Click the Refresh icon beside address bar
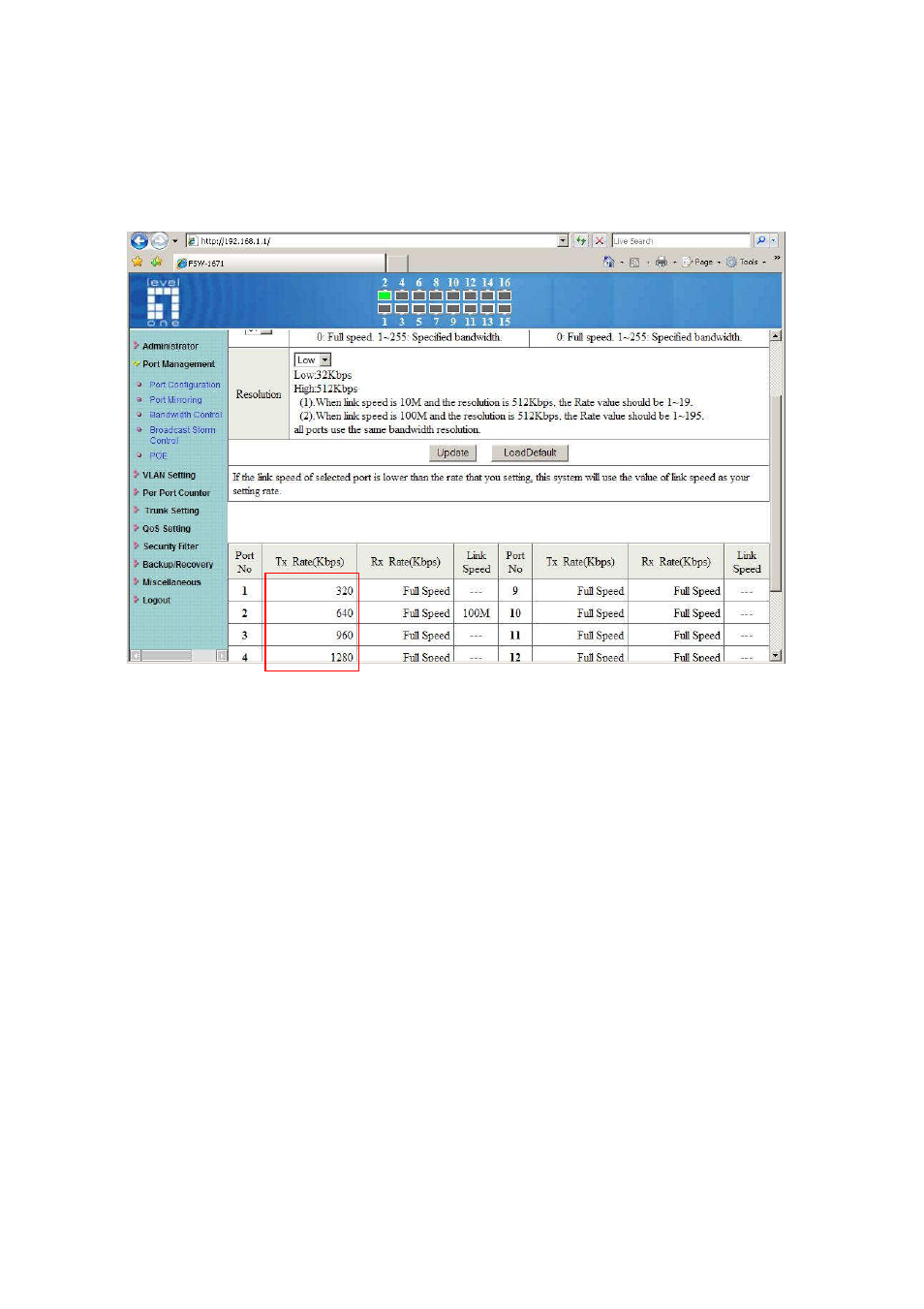 [x=581, y=241]
